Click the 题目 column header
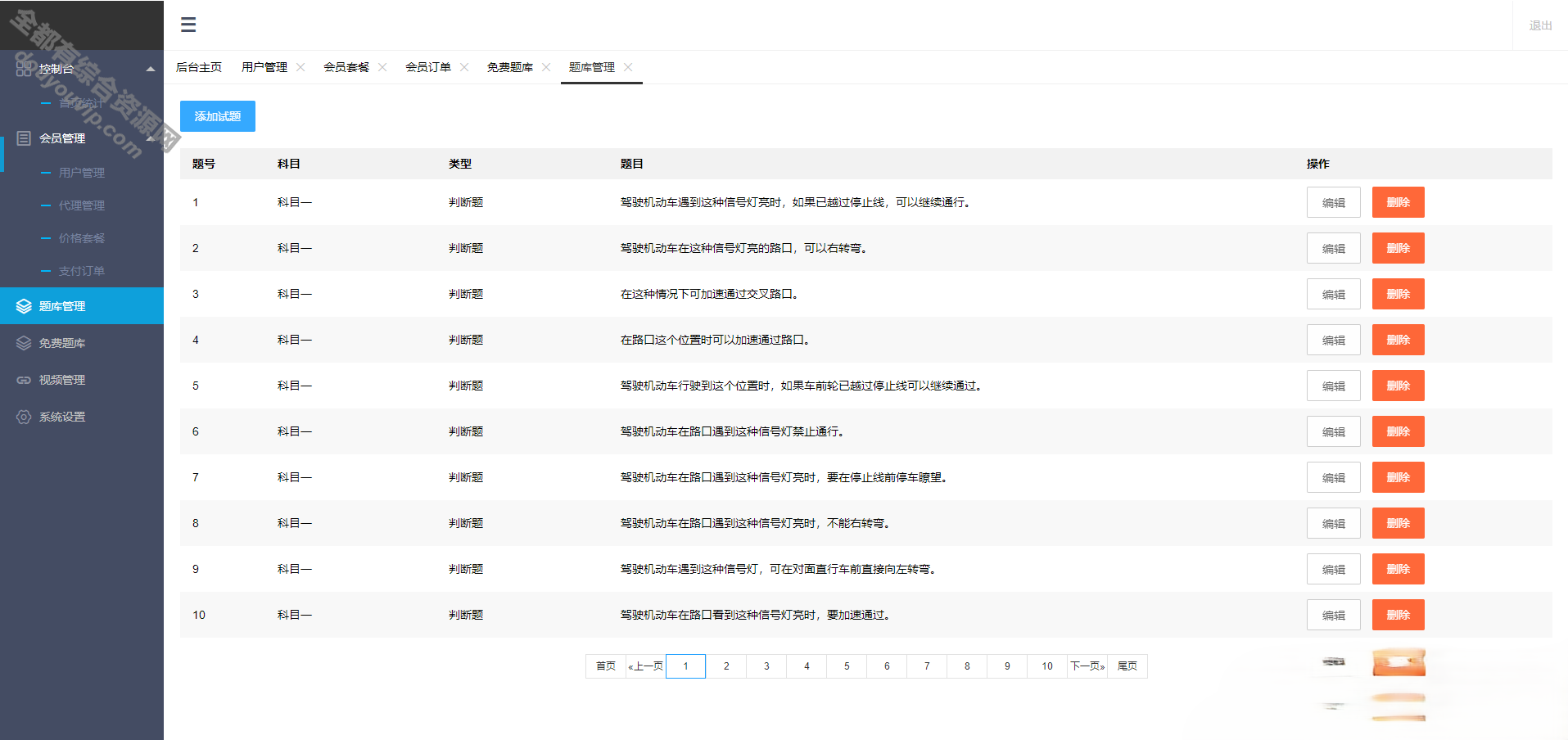This screenshot has width=1568, height=740. tap(632, 164)
